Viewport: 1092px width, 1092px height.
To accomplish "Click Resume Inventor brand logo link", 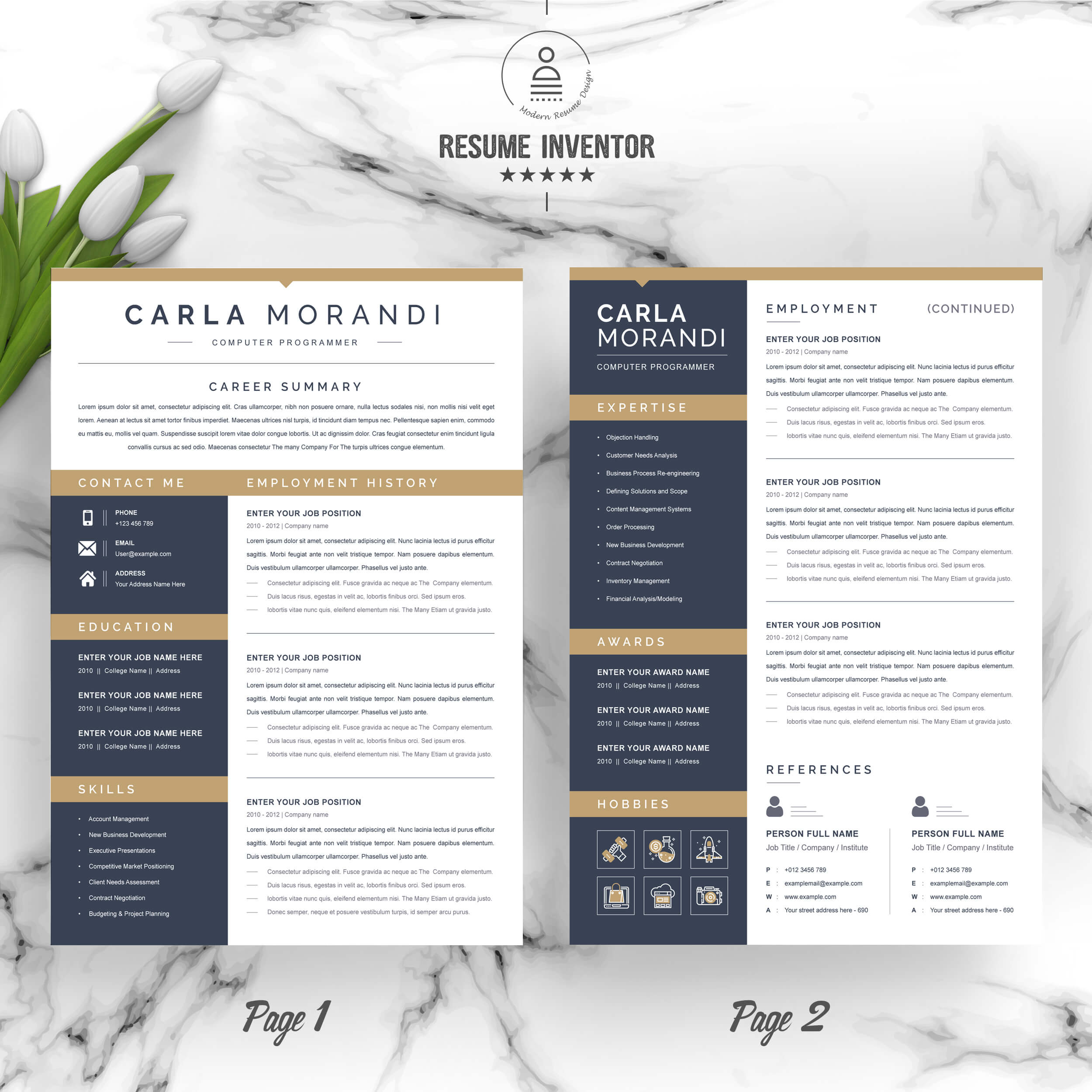I will (545, 95).
